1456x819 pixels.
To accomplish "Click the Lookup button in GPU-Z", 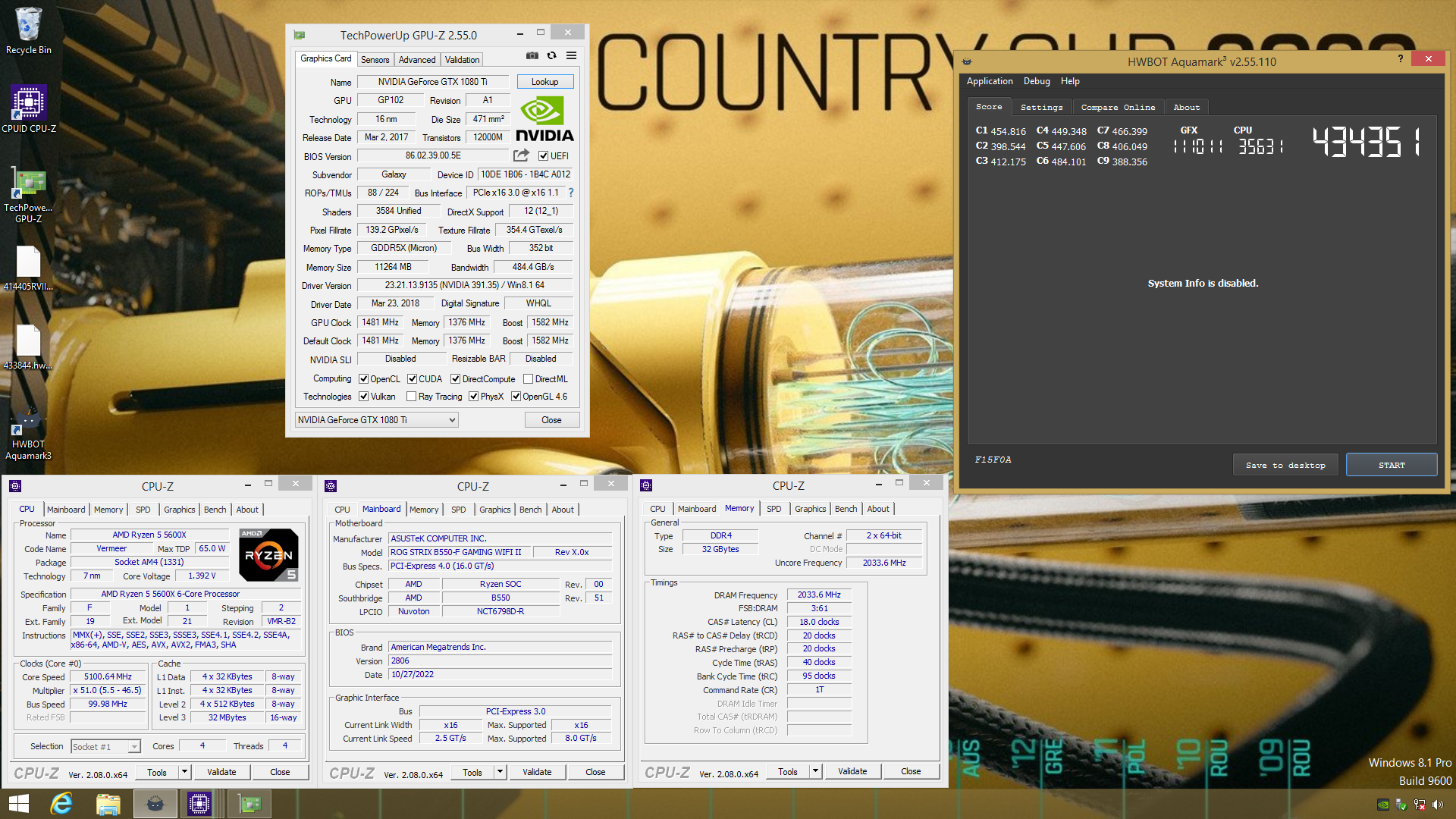I will point(544,82).
